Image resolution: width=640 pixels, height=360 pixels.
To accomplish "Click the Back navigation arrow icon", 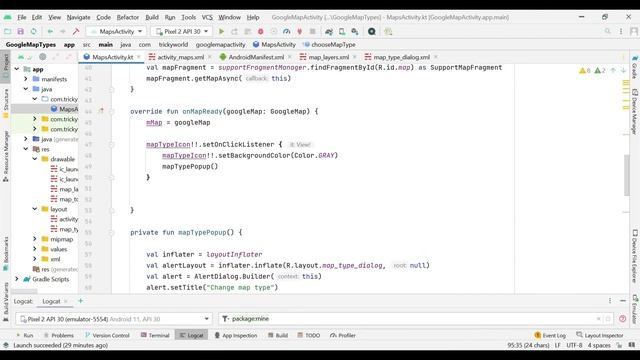I will 50,31.
